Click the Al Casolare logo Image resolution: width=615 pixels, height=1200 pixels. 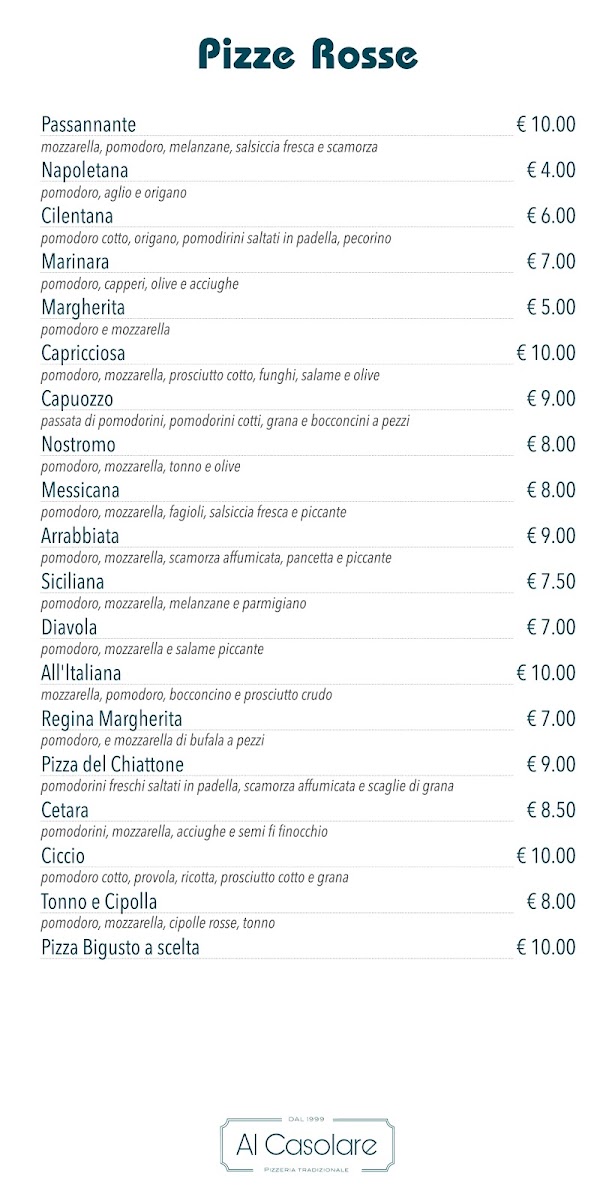click(307, 1145)
